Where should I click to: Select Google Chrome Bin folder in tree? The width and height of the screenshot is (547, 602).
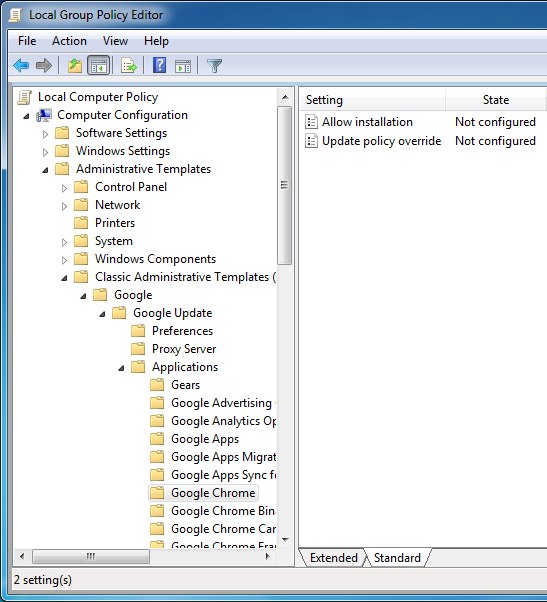223,511
